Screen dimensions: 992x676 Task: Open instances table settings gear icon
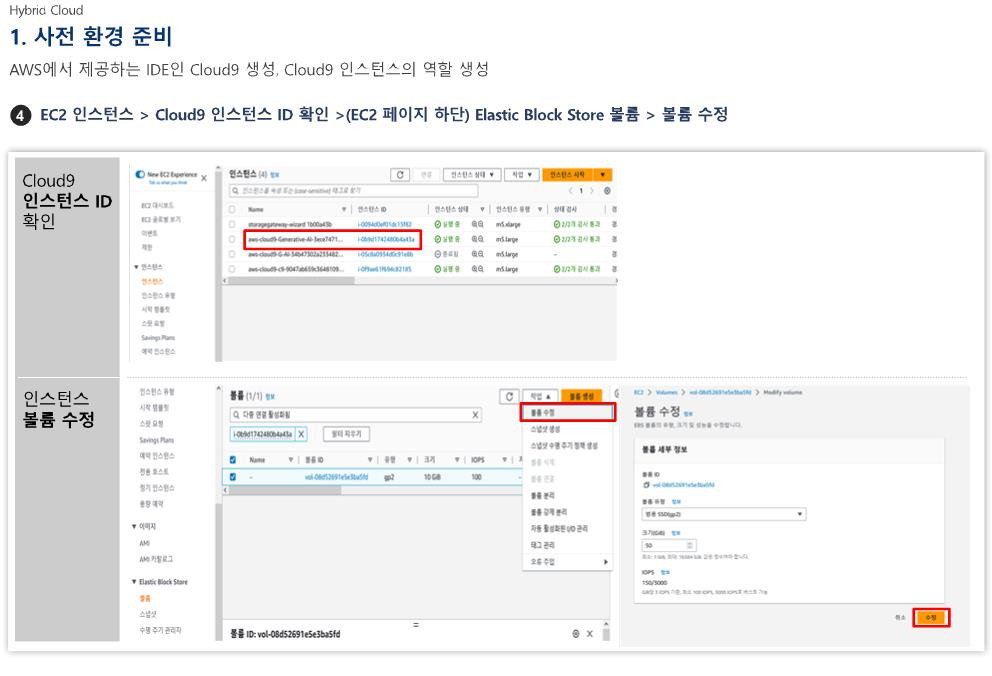pyautogui.click(x=607, y=190)
